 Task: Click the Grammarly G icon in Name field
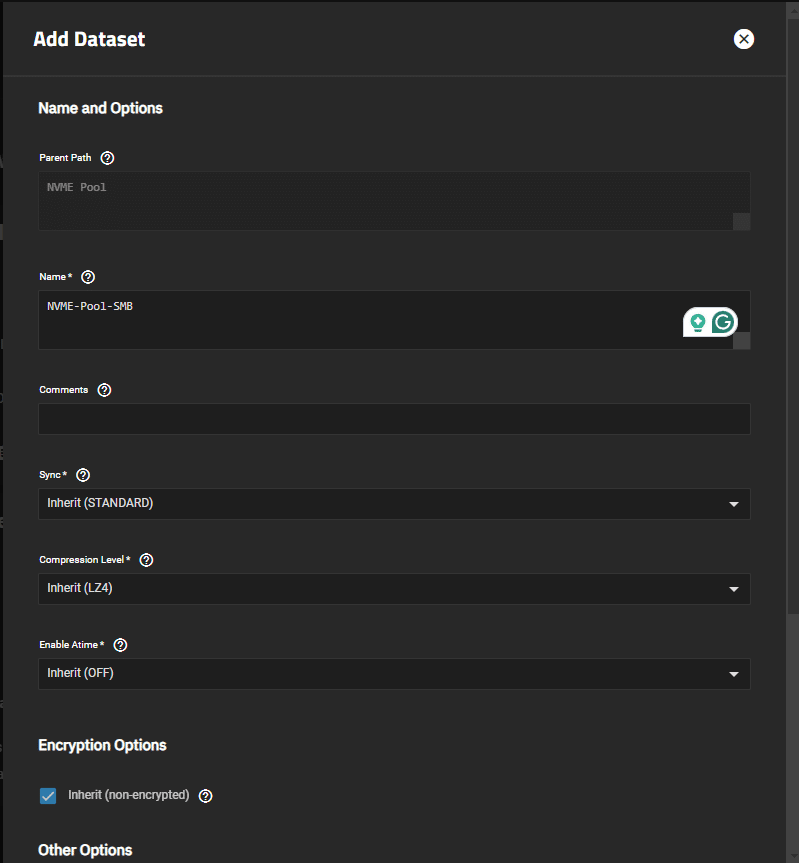click(x=723, y=322)
